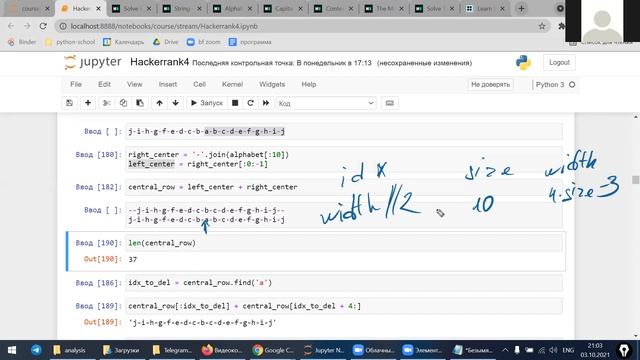Rename notebook by clicking Hackerrank4 title
The image size is (640, 360).
pyautogui.click(x=160, y=62)
